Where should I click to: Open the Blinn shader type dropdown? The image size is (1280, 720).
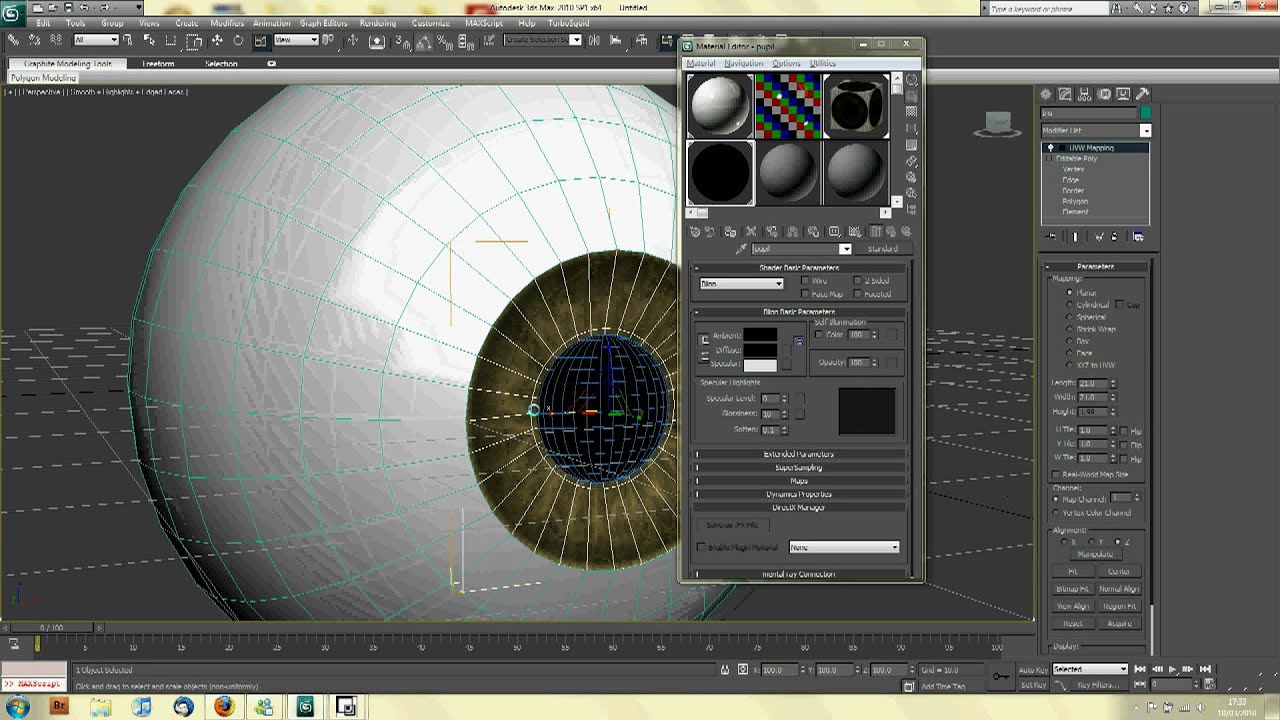(x=740, y=284)
